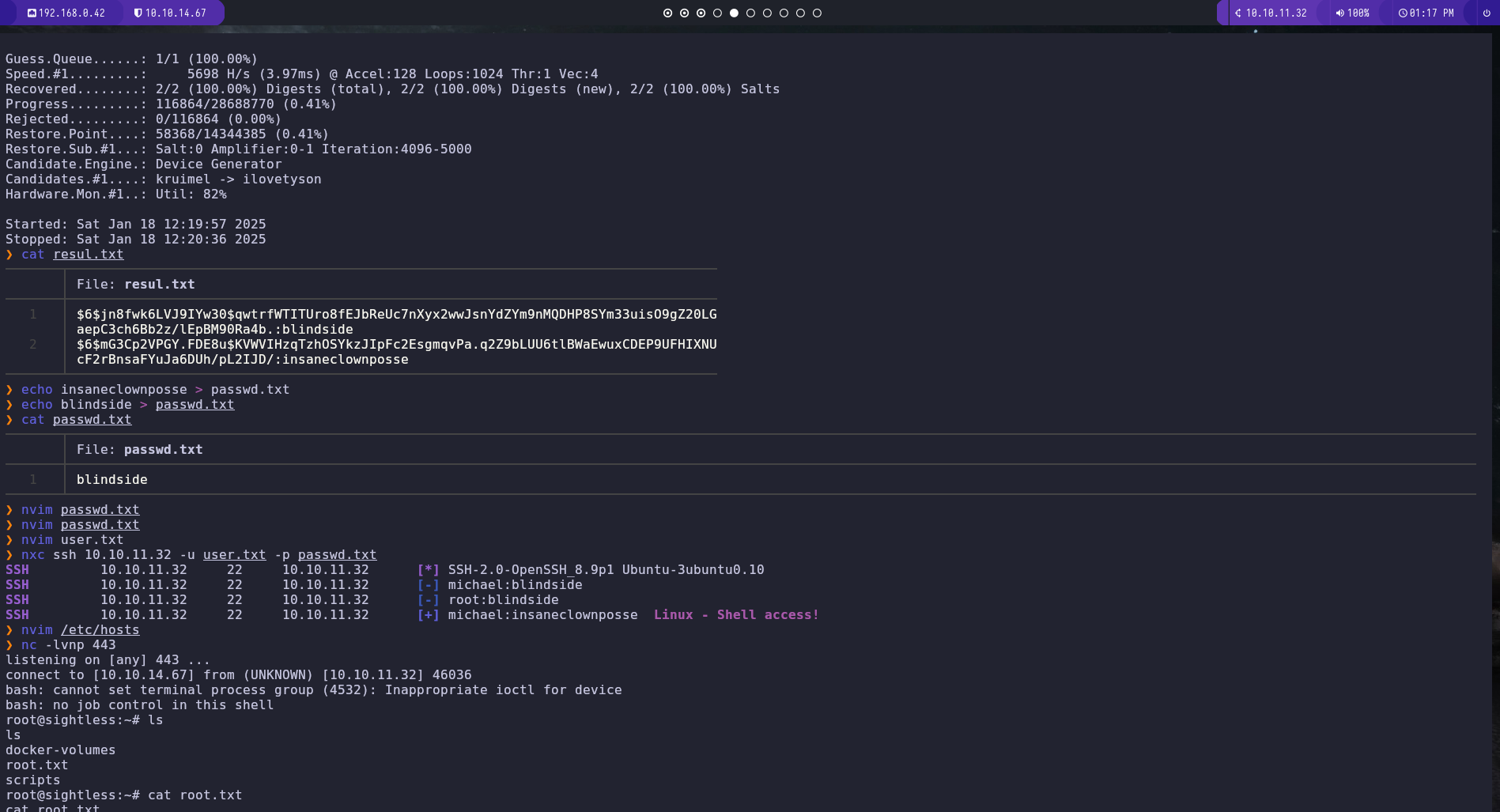Click the ethernet icon beside 192.168.0.42
This screenshot has width=1500, height=812.
[x=32, y=13]
